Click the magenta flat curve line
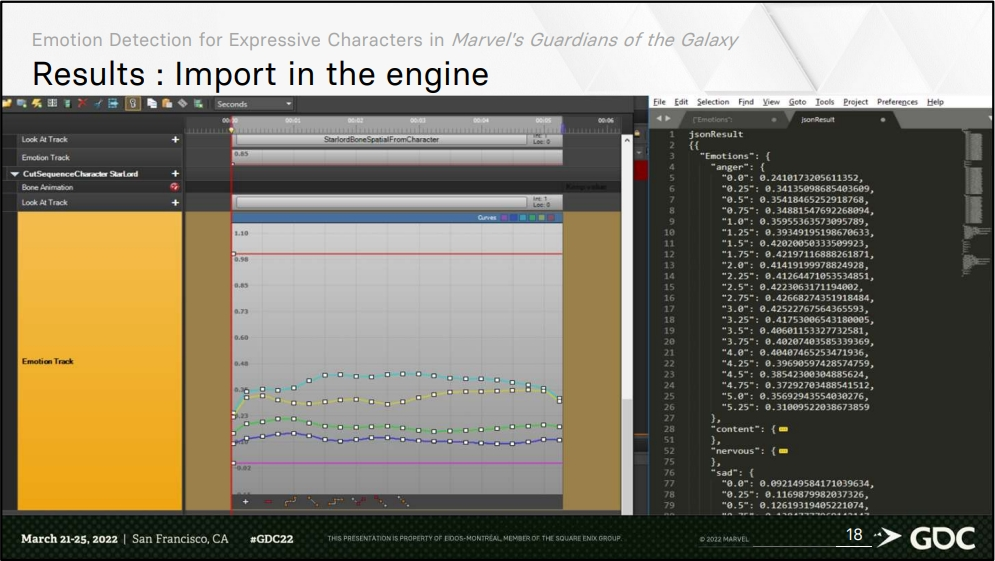The height and width of the screenshot is (561, 995). [397, 463]
